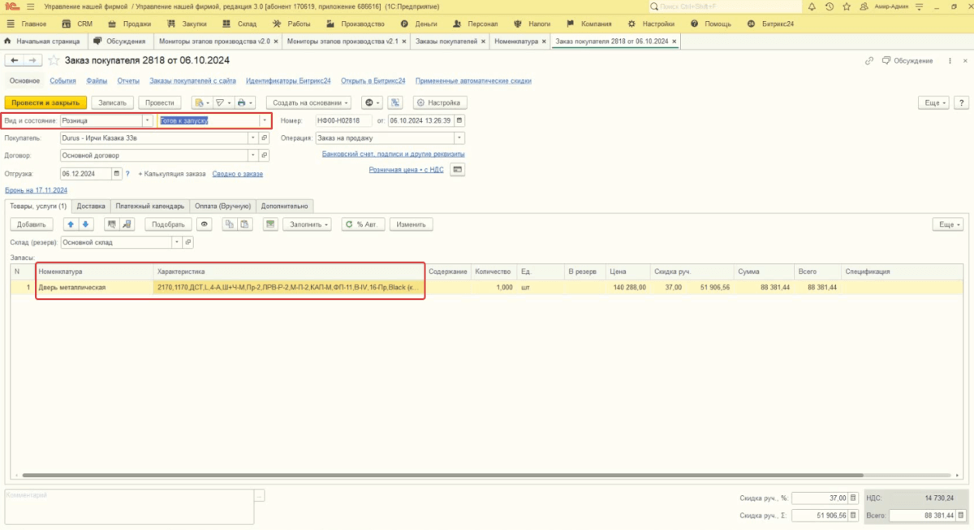This screenshot has width=974, height=531.
Task: Open the Битрикс24 menu
Action: 770,24
